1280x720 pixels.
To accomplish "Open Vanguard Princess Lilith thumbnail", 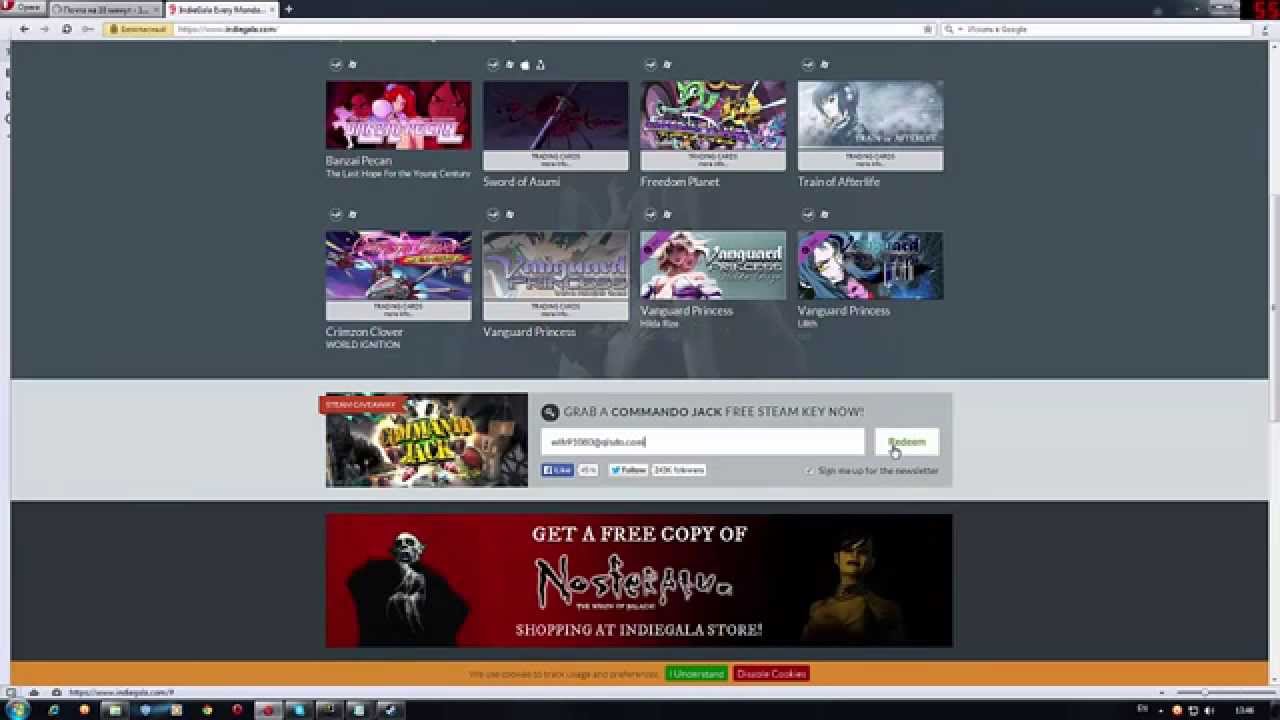I will coord(870,265).
